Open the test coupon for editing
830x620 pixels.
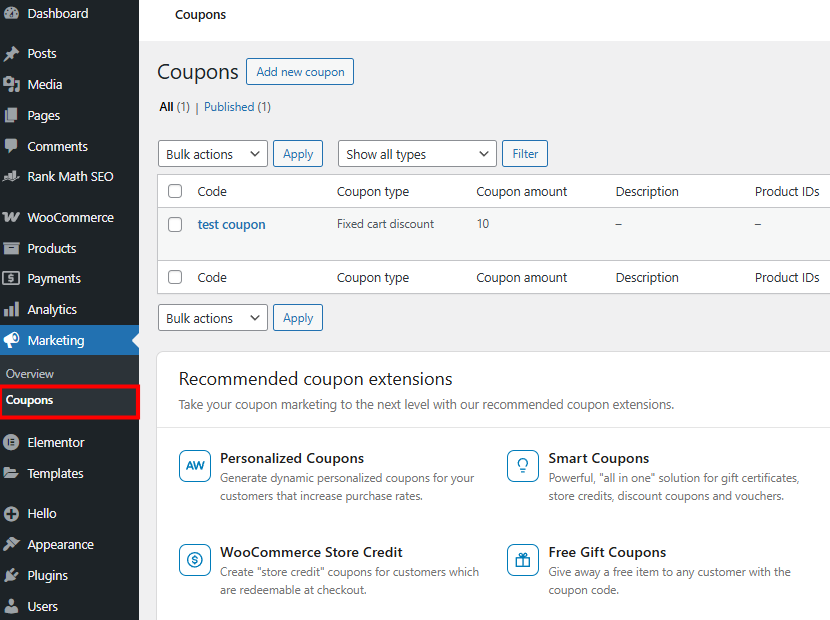coord(231,224)
